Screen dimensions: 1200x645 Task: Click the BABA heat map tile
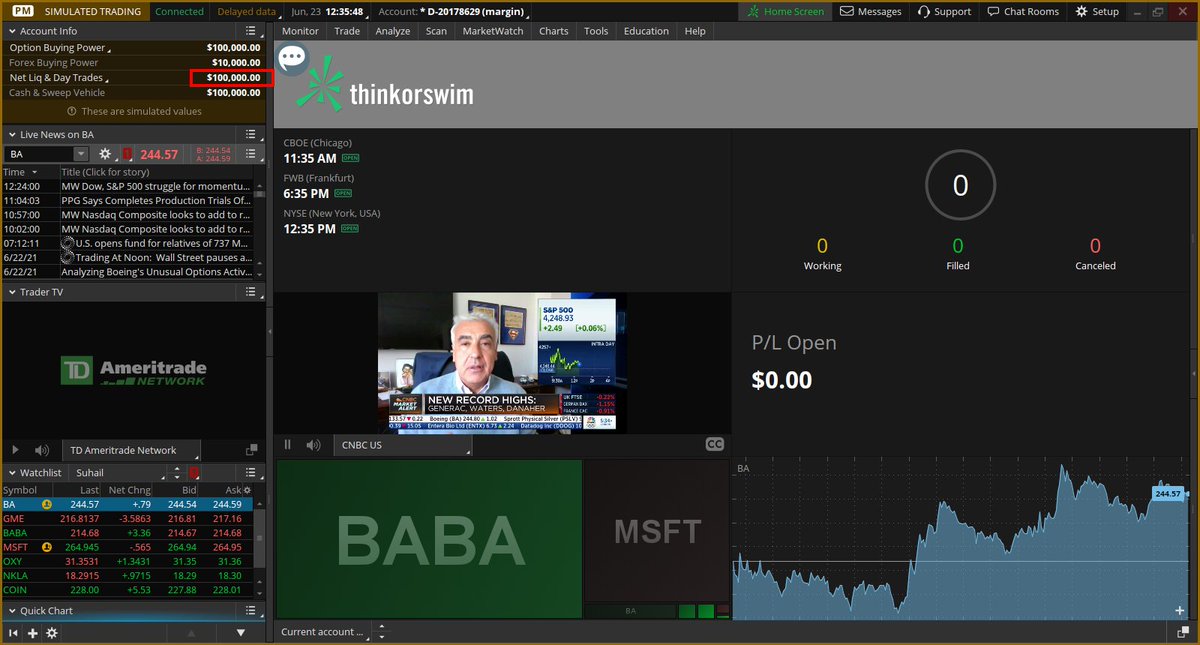coord(430,539)
